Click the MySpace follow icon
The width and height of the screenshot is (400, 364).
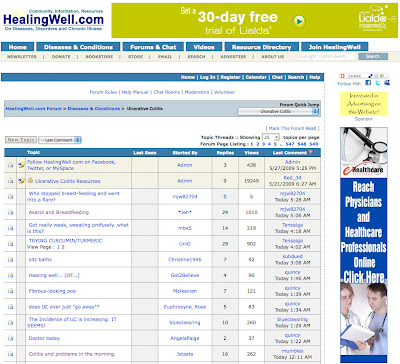click(x=387, y=83)
